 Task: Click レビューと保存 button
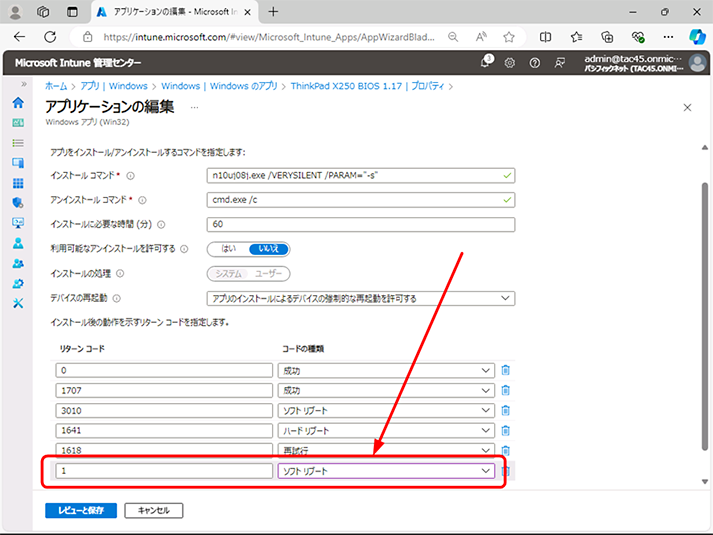pyautogui.click(x=81, y=510)
